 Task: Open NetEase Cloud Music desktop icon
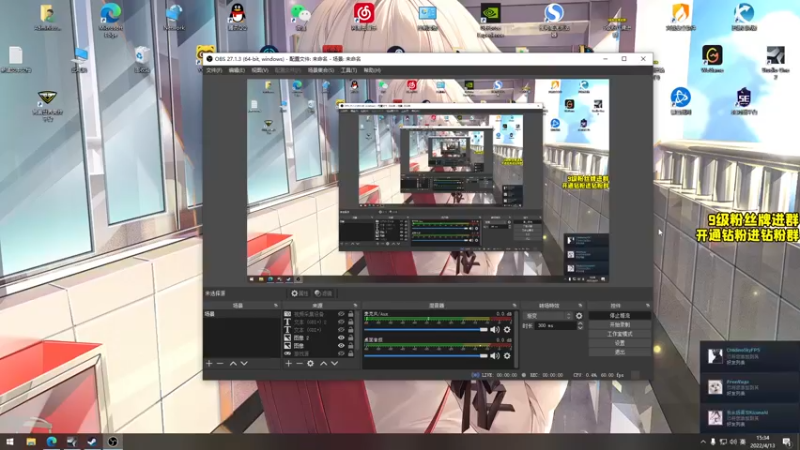pyautogui.click(x=364, y=17)
